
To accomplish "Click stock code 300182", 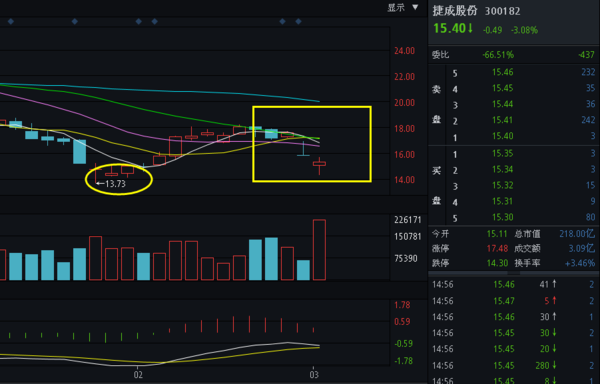I will (502, 11).
